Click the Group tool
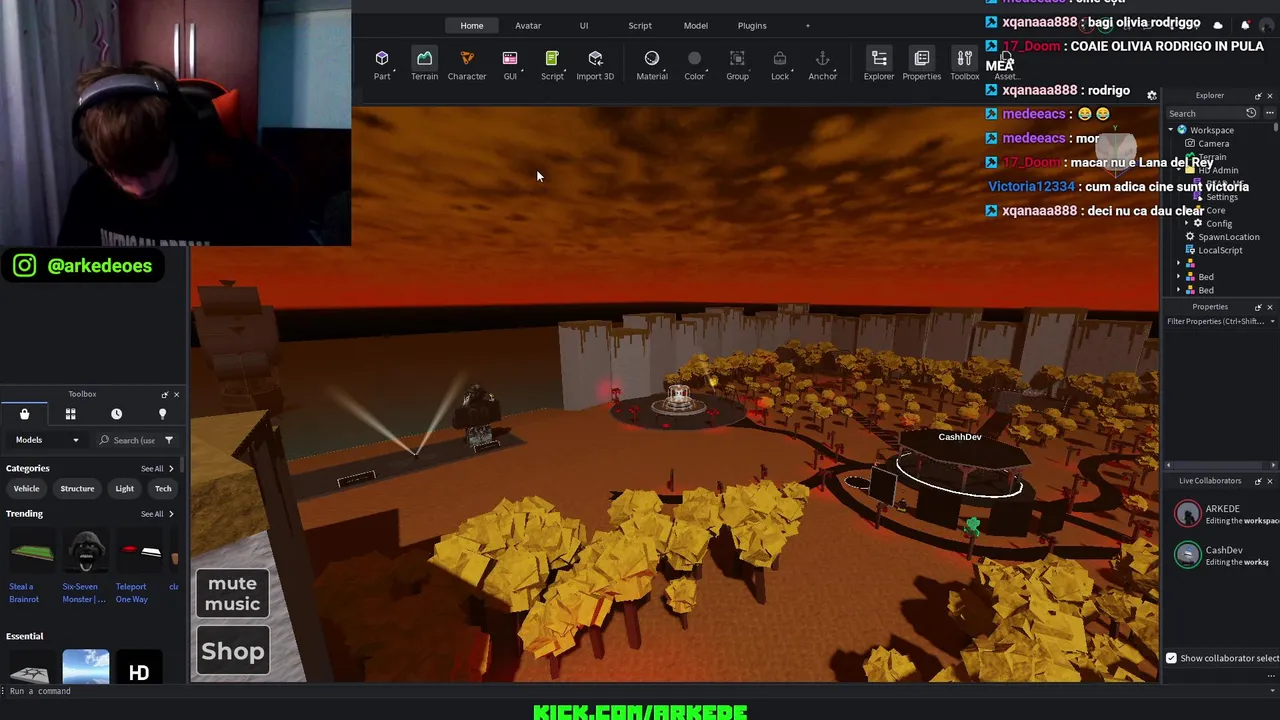This screenshot has height=720, width=1280. (737, 64)
